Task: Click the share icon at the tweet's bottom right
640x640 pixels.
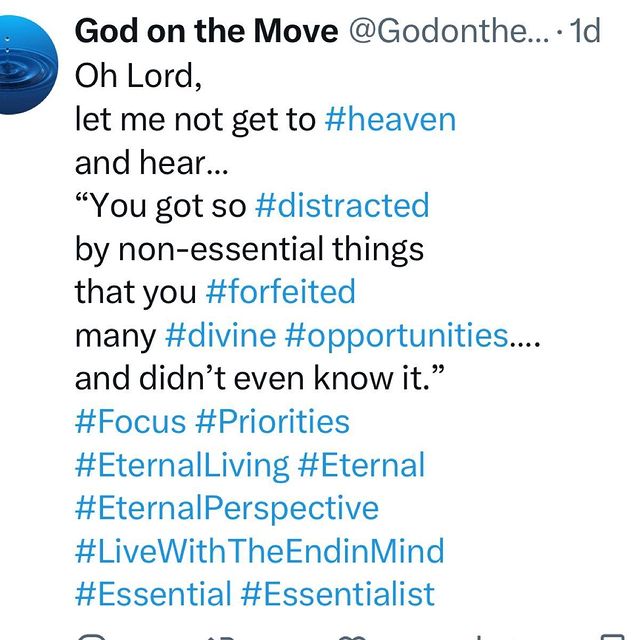Action: (x=612, y=637)
